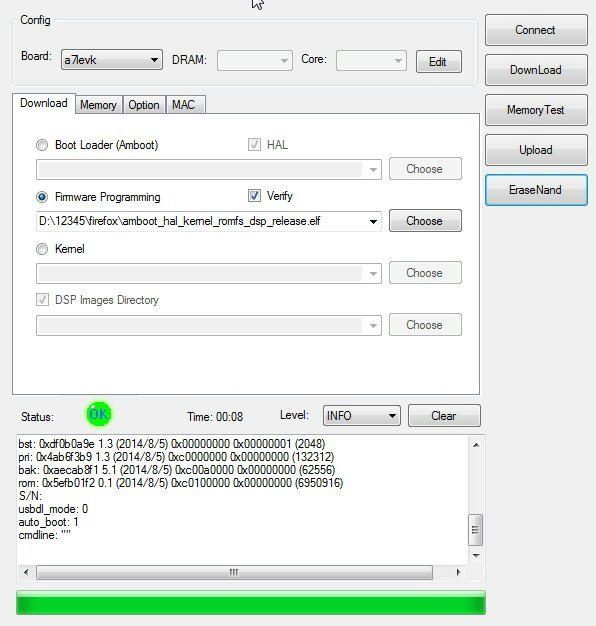Click the Upload button

click(536, 150)
